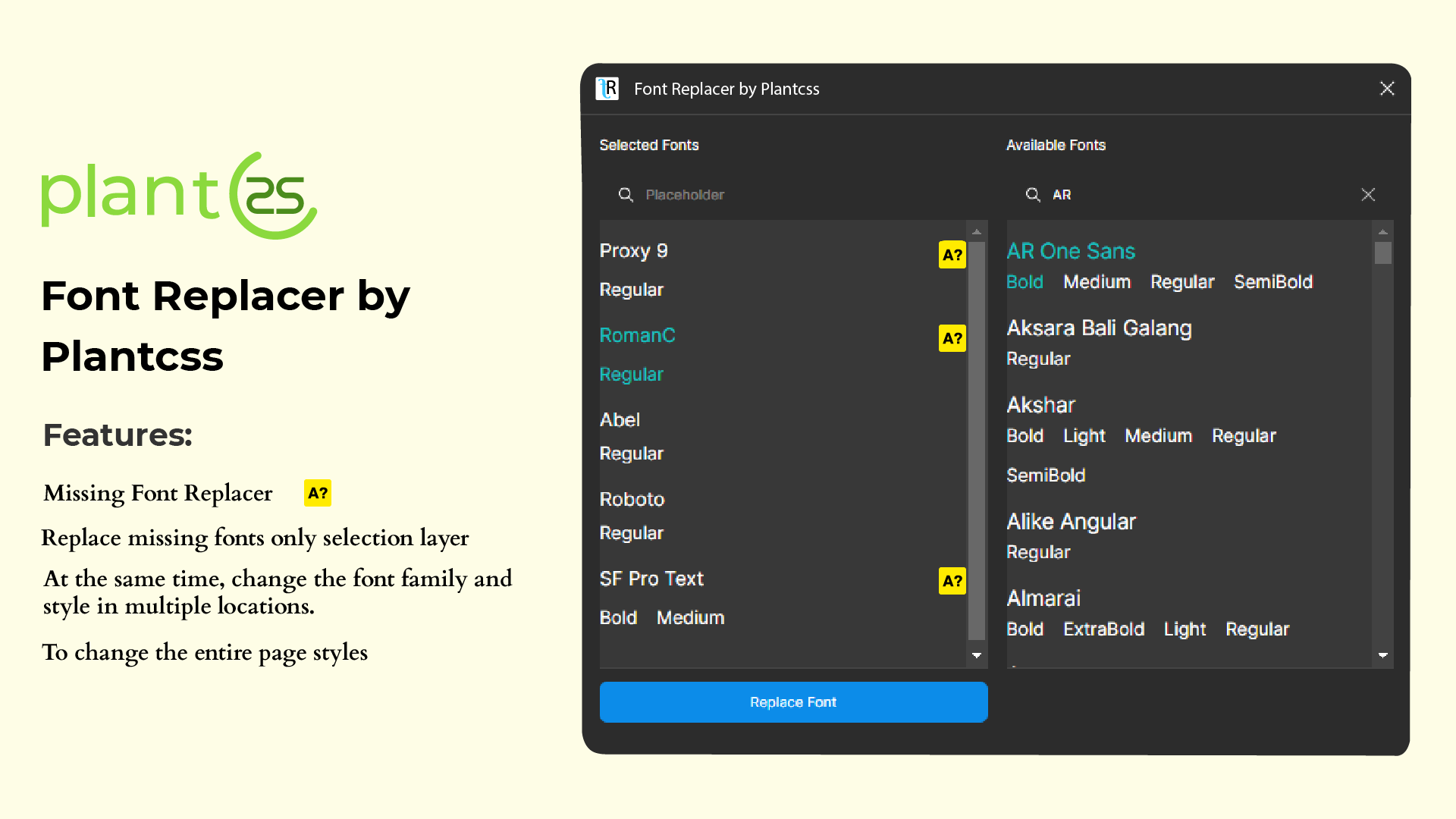Select the Abel font family
This screenshot has height=819, width=1456.
[620, 419]
